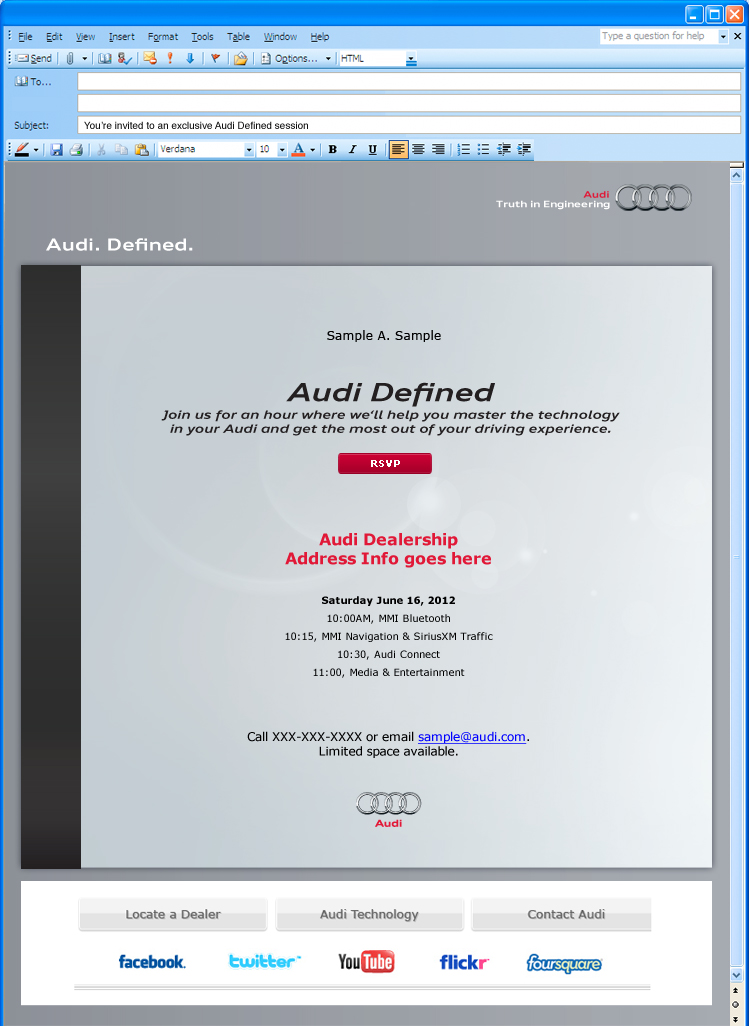
Task: Click the create rule envelope icon
Action: click(241, 58)
